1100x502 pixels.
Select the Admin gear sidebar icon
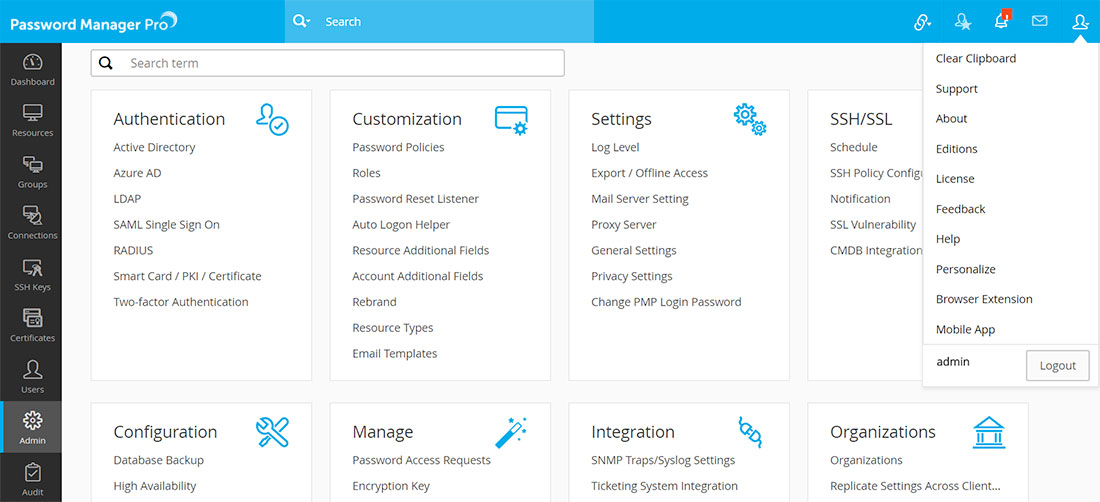(x=32, y=421)
